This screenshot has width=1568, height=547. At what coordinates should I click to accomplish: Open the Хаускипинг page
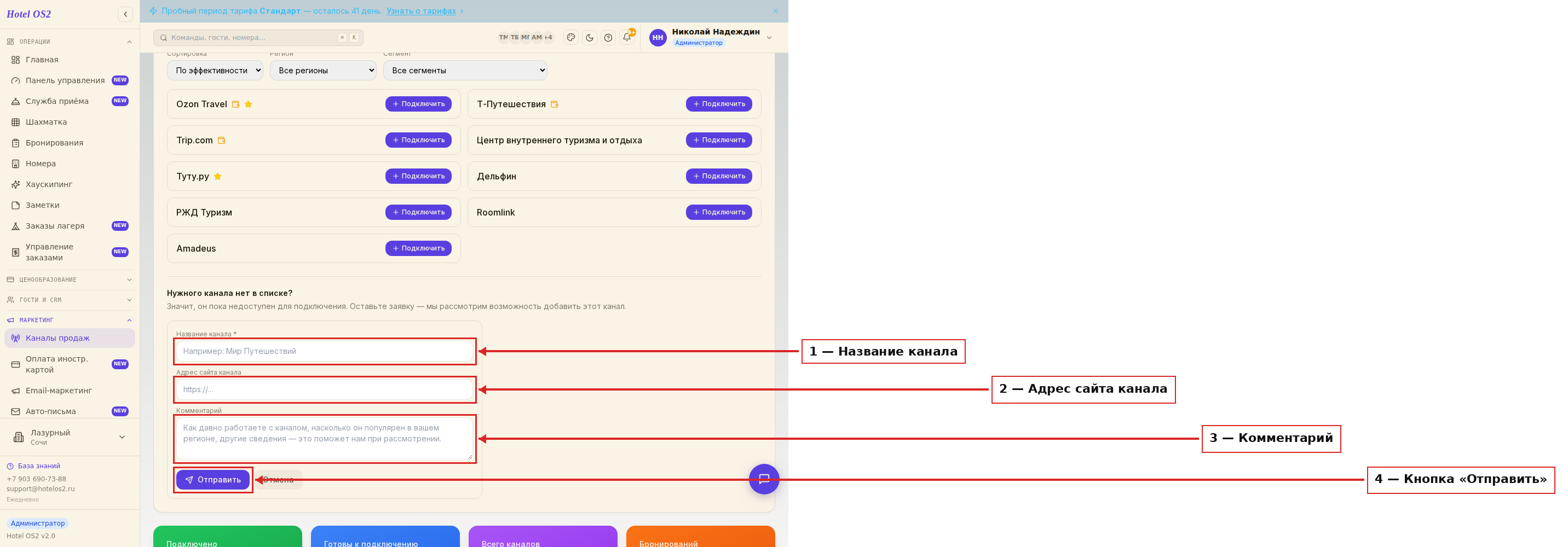(x=70, y=184)
